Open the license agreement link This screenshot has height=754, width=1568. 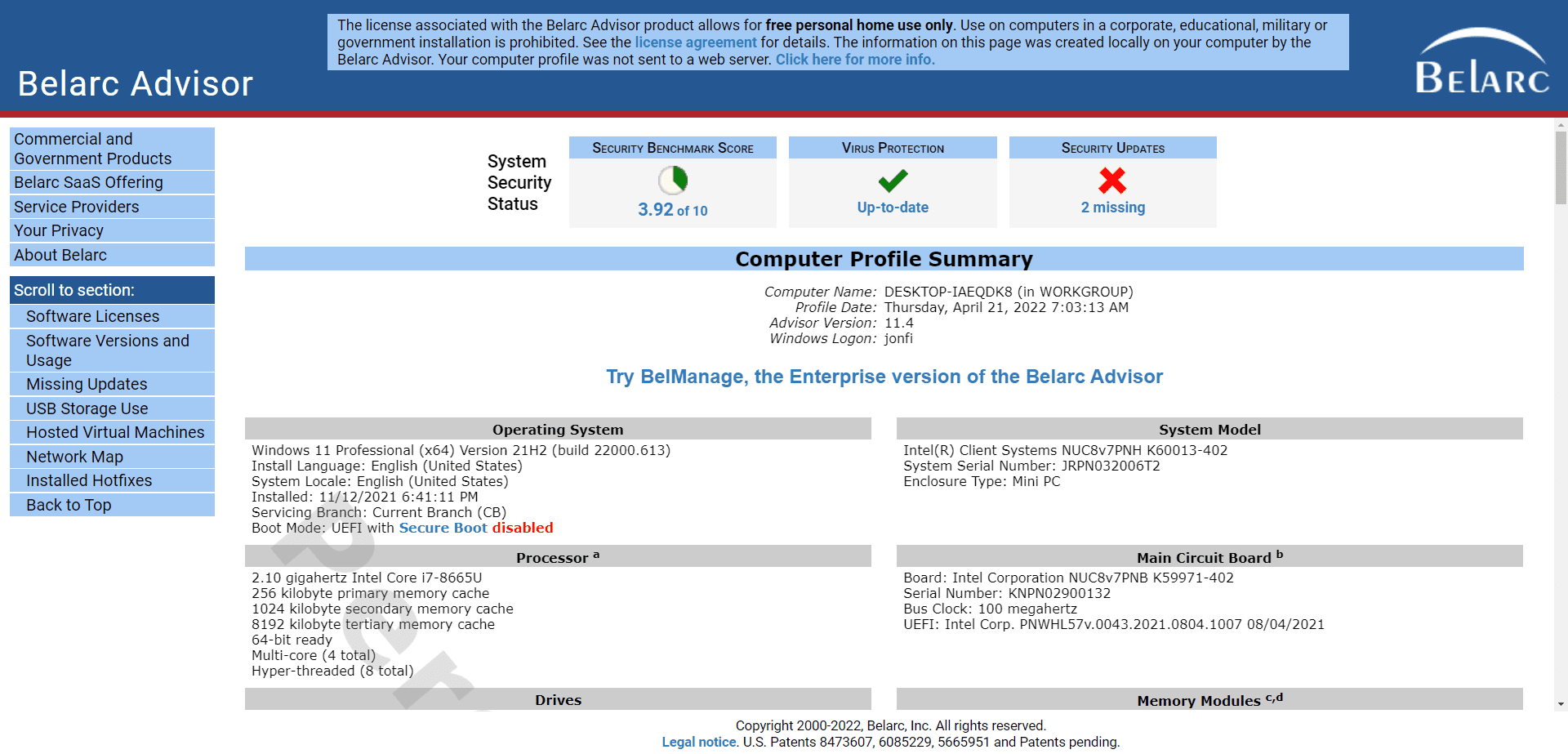click(696, 42)
